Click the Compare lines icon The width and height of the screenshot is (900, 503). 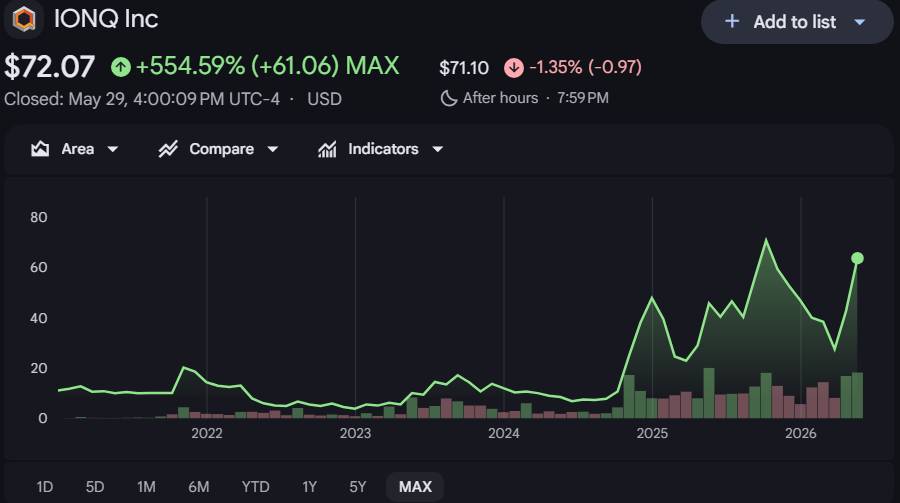168,149
